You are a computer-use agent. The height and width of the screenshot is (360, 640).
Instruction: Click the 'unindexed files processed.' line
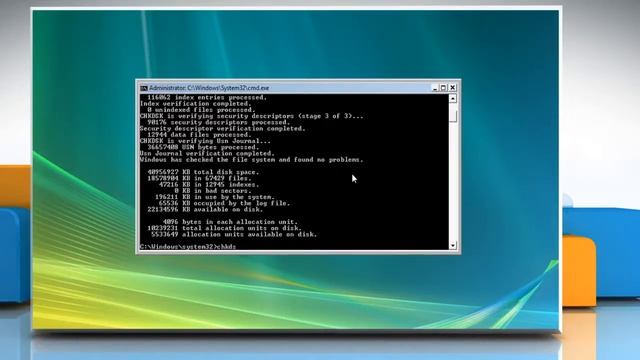point(201,110)
